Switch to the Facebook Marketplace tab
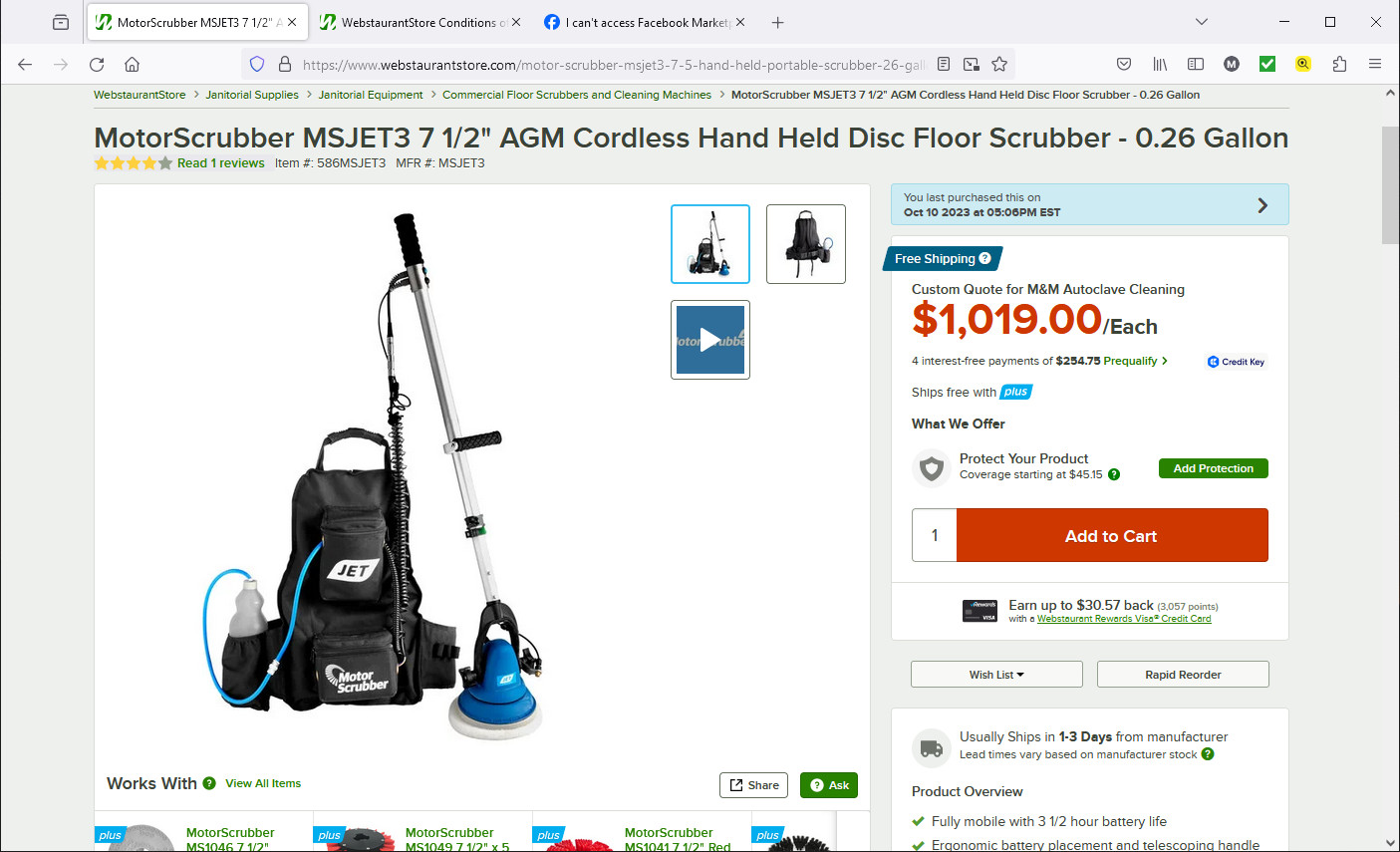Image resolution: width=1400 pixels, height=852 pixels. click(x=643, y=22)
